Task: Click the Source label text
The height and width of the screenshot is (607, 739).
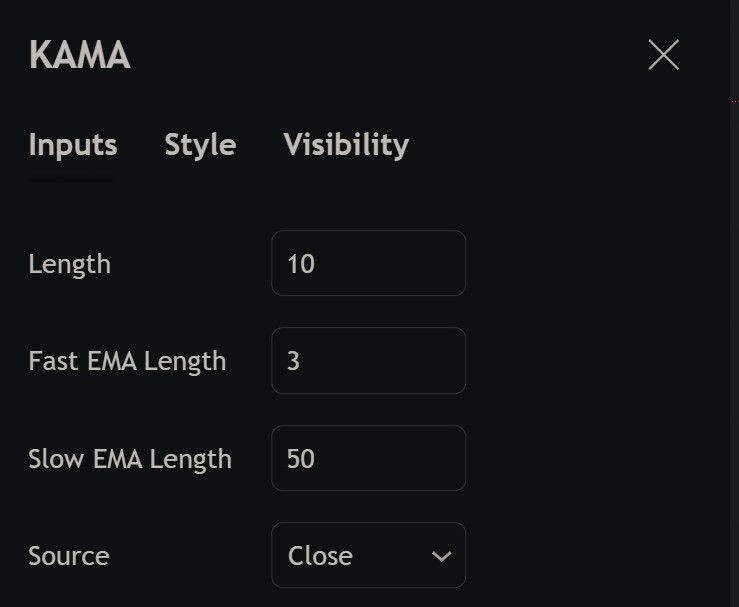Action: pyautogui.click(x=69, y=556)
